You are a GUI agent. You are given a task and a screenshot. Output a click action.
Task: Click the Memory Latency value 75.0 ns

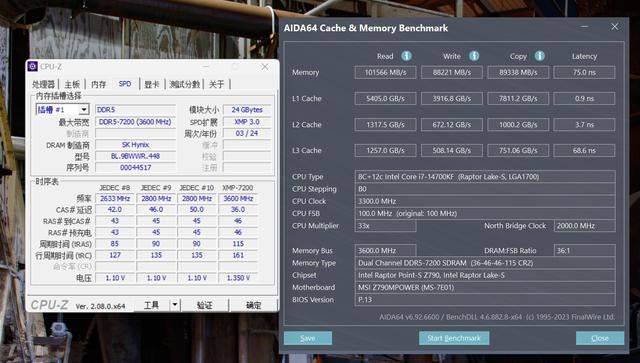click(584, 72)
